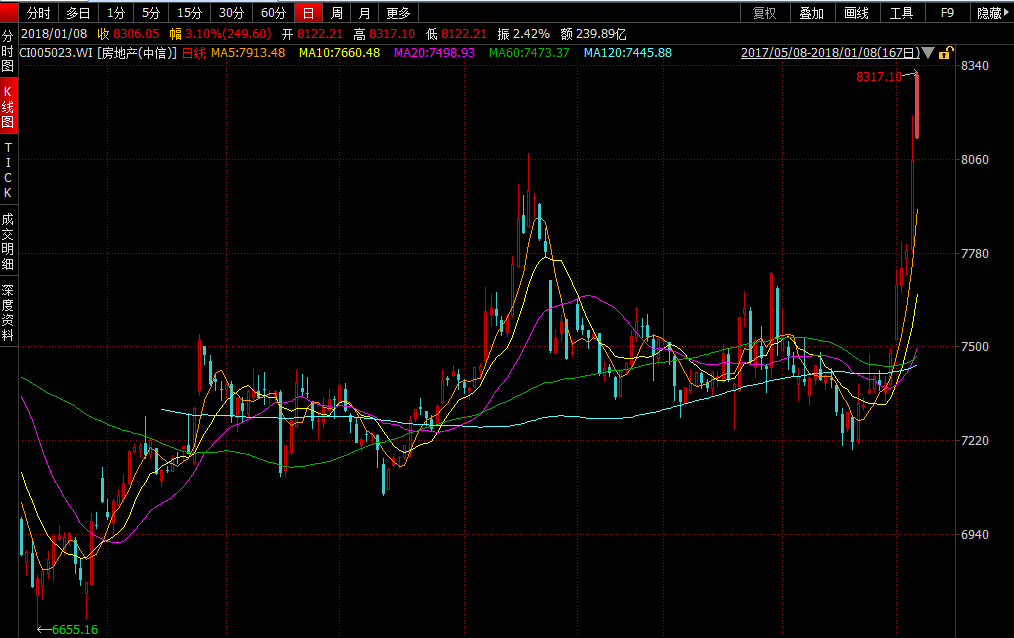Toggle the 15分 period view
The image size is (1014, 638).
click(188, 13)
